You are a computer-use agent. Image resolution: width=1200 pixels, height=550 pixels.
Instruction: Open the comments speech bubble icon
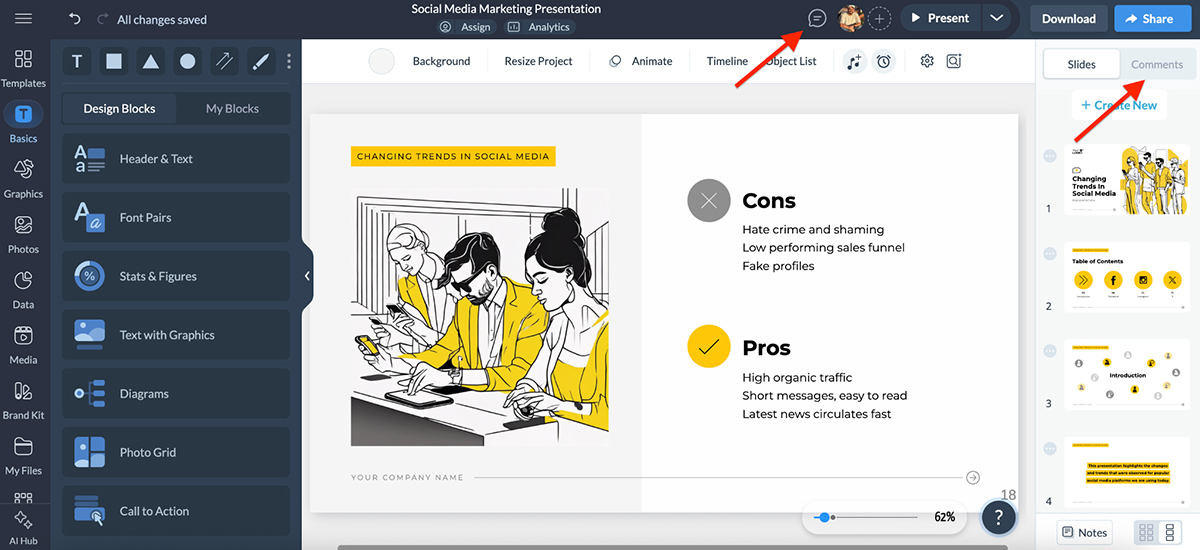coord(817,18)
